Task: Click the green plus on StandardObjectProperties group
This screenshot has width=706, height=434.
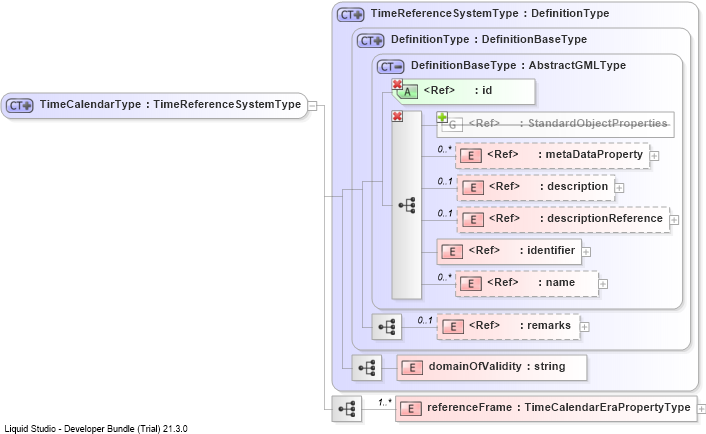Action: pyautogui.click(x=442, y=117)
